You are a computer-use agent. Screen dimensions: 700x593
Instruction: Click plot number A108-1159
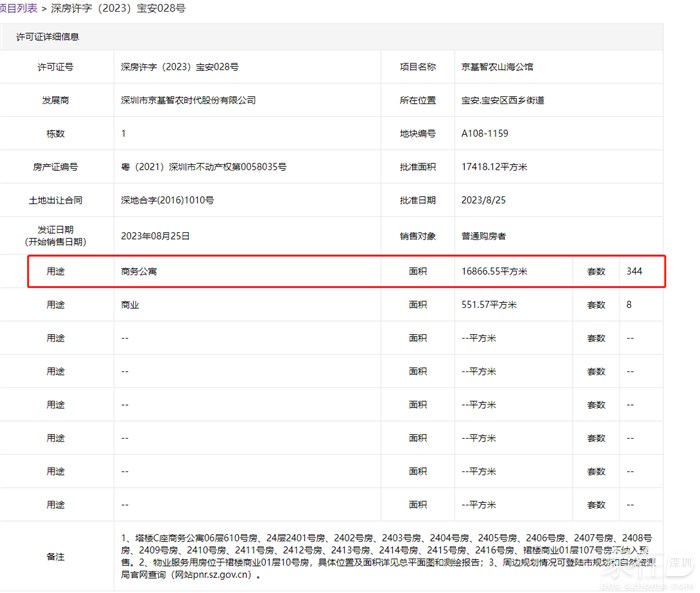click(x=485, y=134)
